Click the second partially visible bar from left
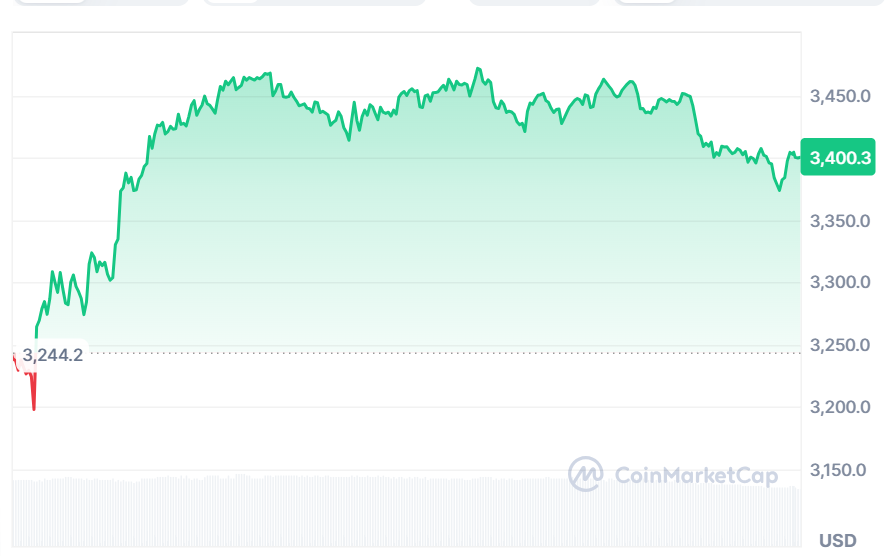The height and width of the screenshot is (556, 885). coord(314,3)
